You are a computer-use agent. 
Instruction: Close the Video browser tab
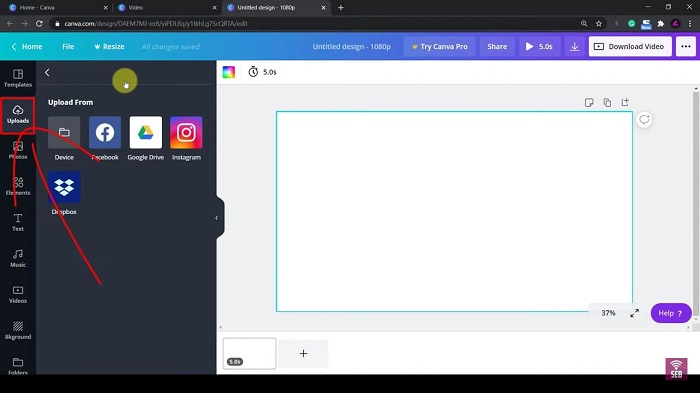pos(214,8)
